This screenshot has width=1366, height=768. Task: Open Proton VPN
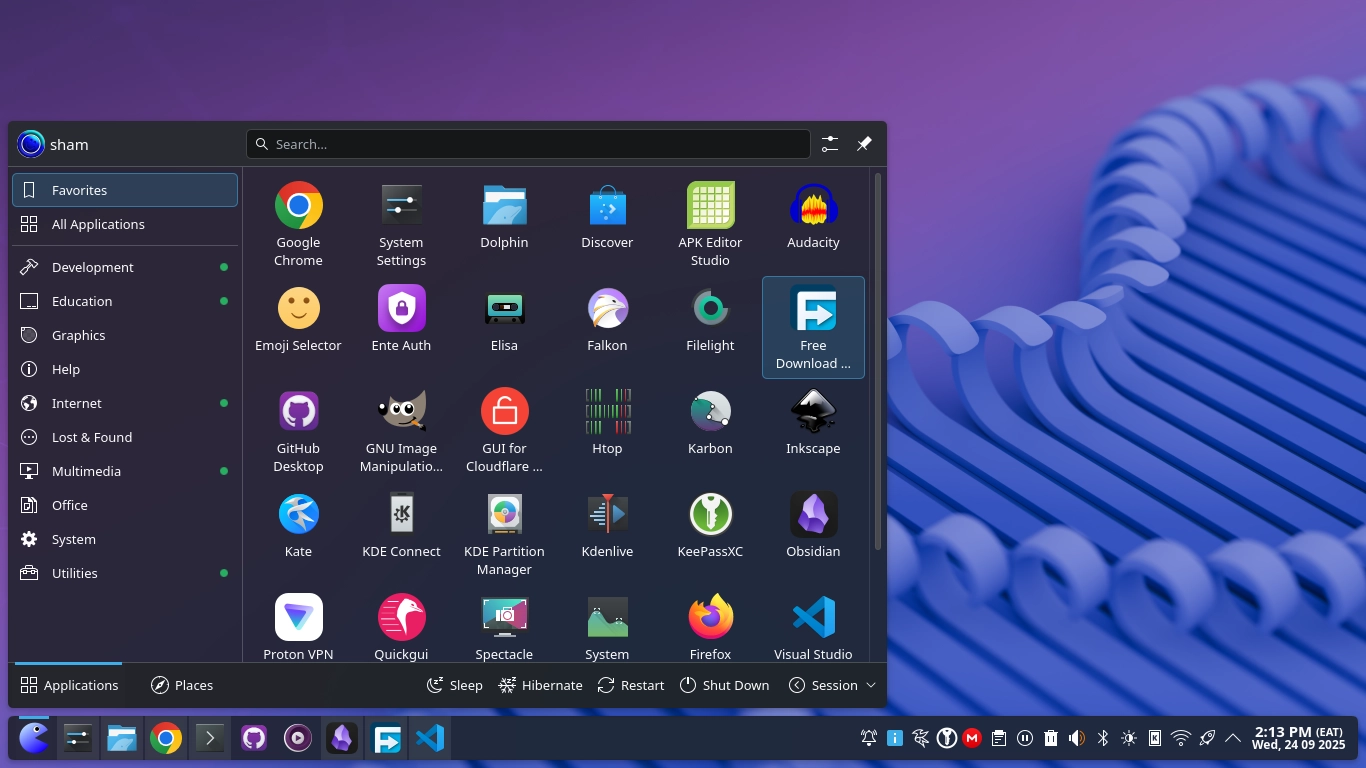298,626
